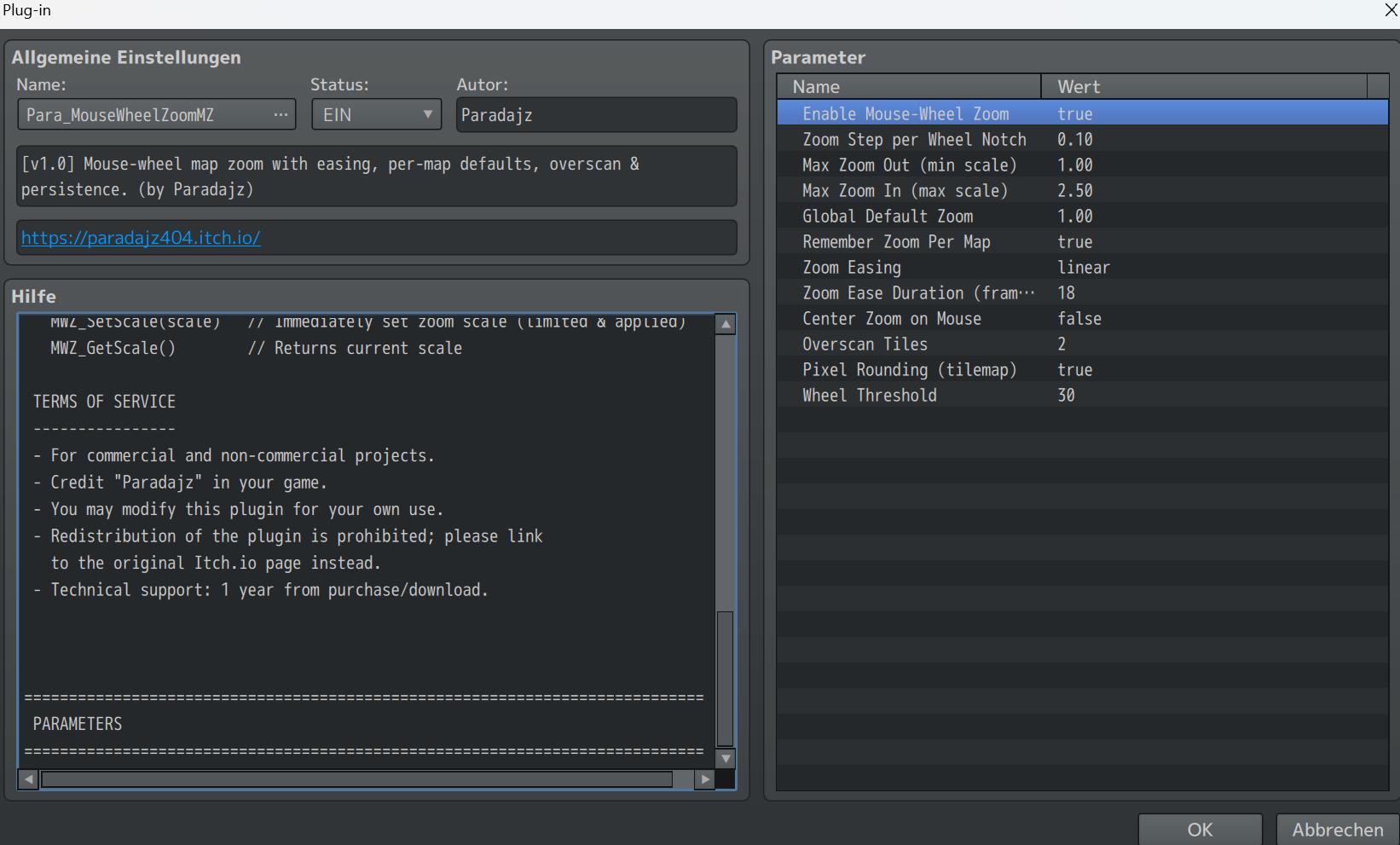
Task: Click the Wert column header
Action: click(1204, 86)
